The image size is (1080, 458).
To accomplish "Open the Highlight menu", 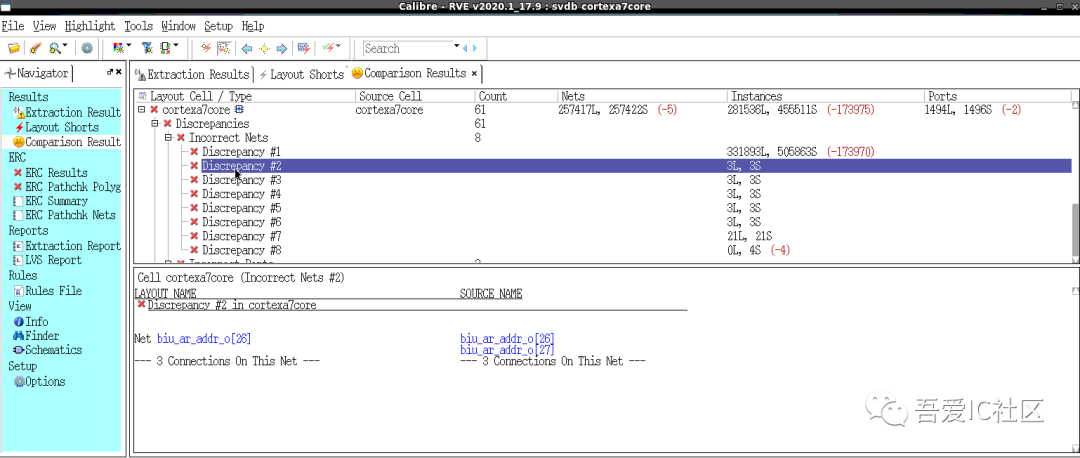I will point(90,26).
